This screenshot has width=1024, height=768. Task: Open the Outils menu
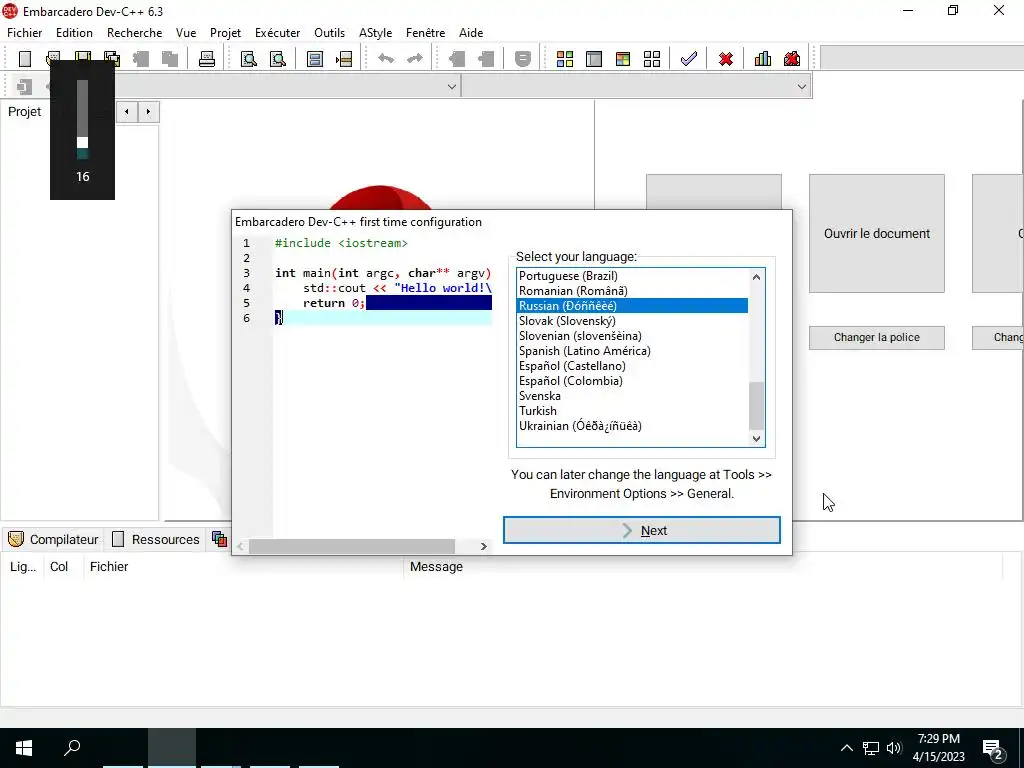(329, 33)
